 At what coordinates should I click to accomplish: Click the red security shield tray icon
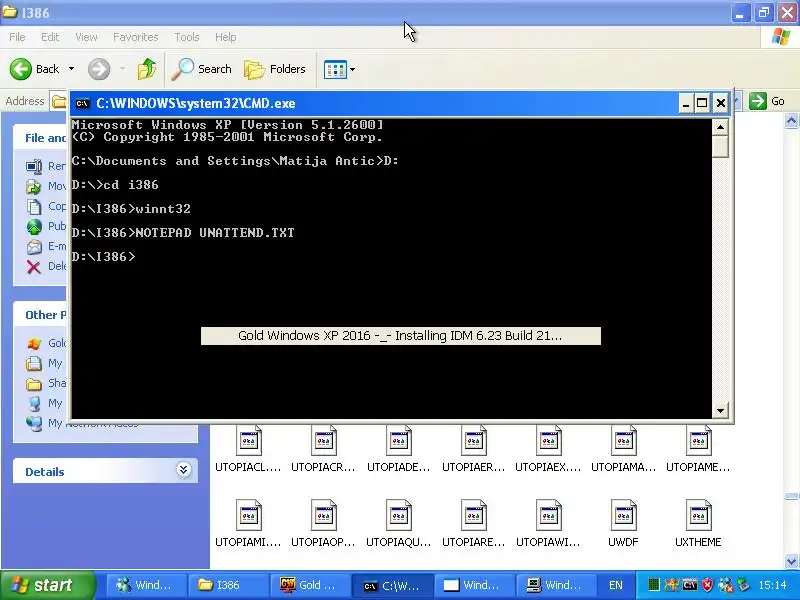[707, 585]
